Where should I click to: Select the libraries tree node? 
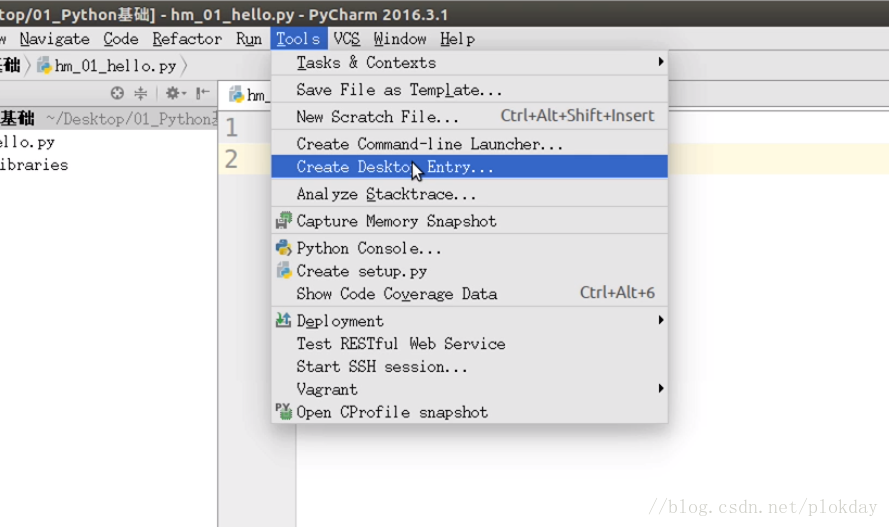tap(34, 165)
